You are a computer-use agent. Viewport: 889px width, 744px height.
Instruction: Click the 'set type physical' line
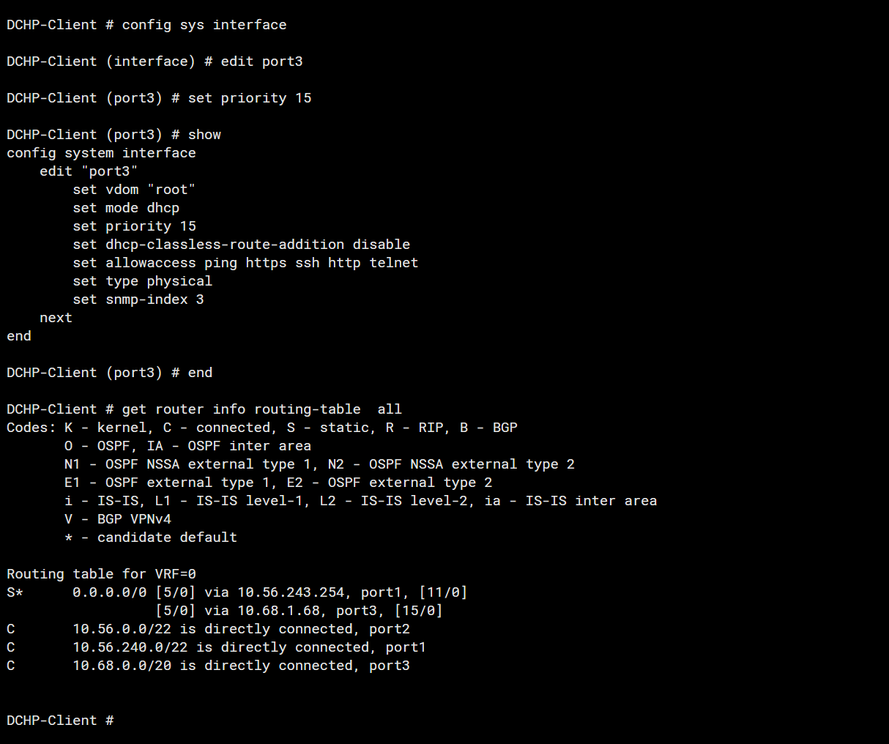point(142,281)
